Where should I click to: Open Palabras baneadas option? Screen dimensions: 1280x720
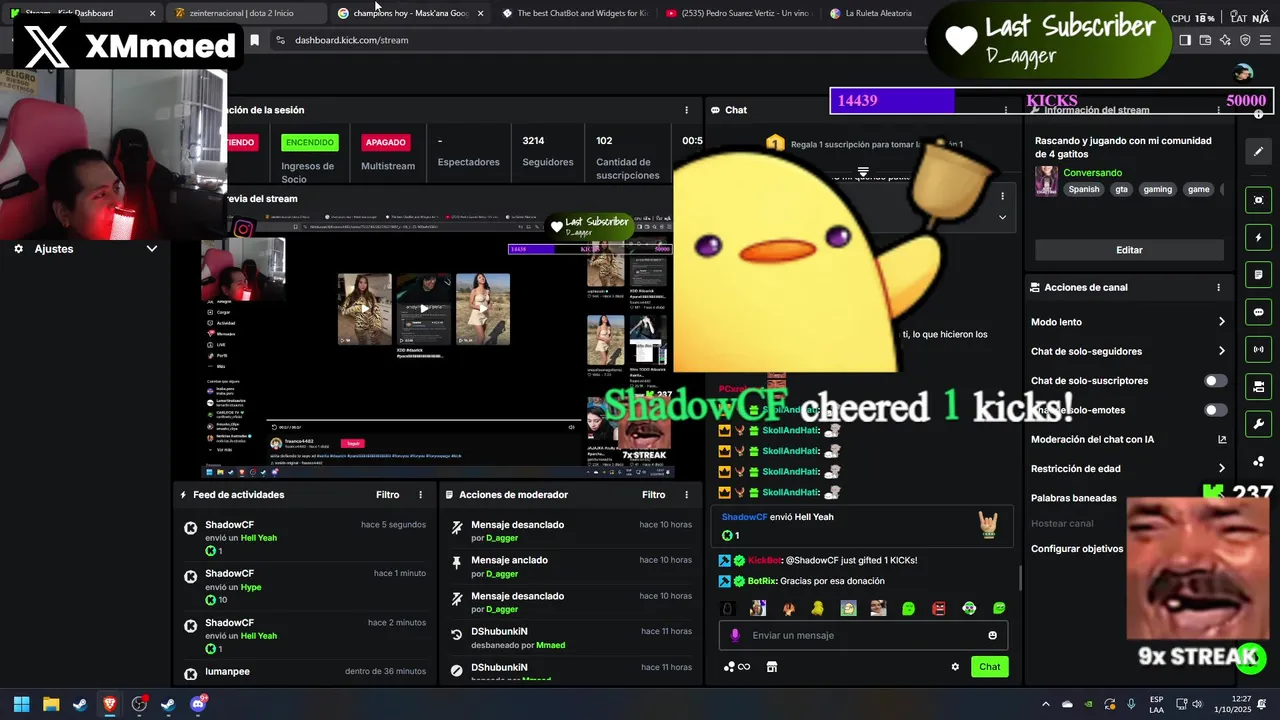point(1074,498)
